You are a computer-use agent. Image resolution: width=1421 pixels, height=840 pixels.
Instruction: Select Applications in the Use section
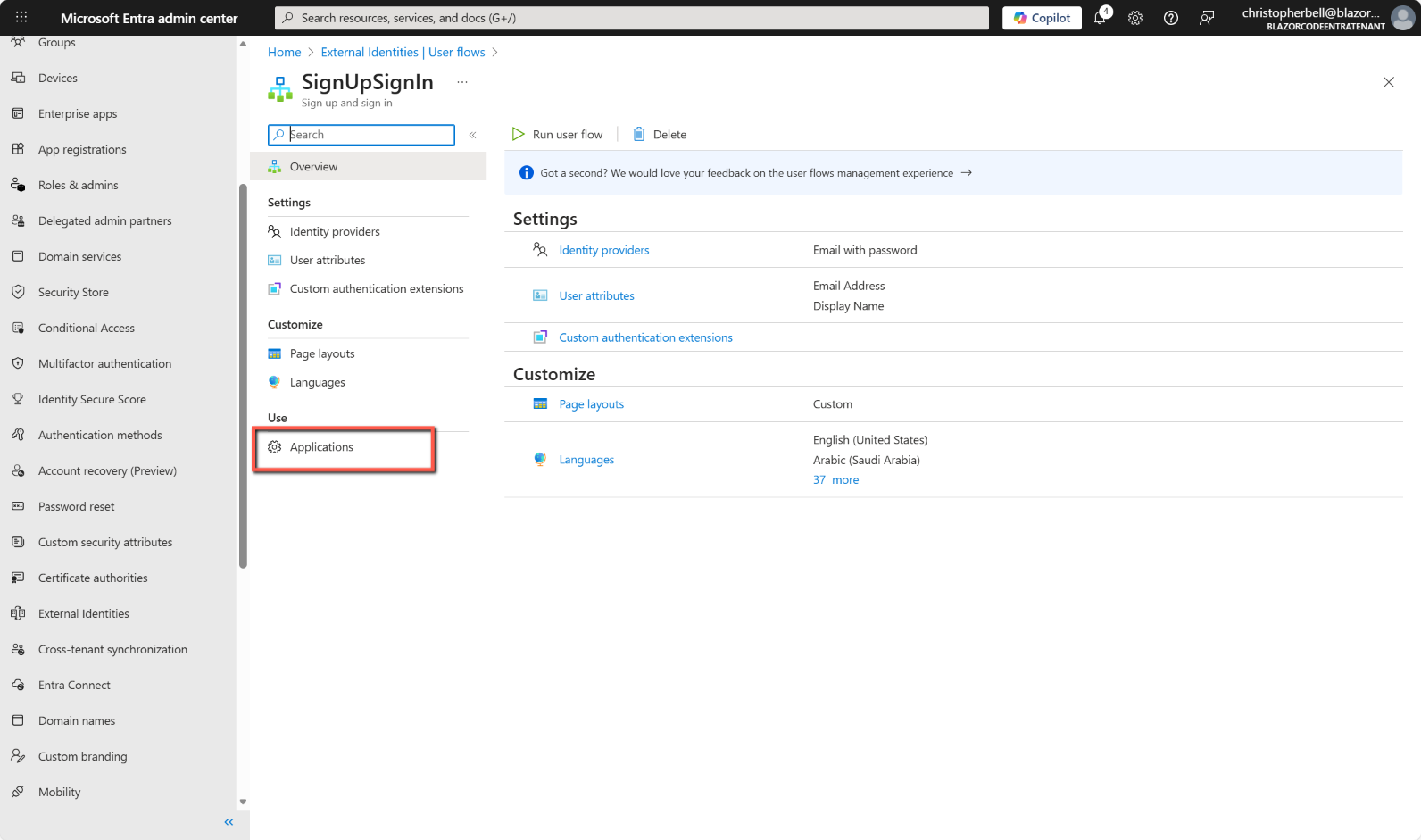point(321,447)
